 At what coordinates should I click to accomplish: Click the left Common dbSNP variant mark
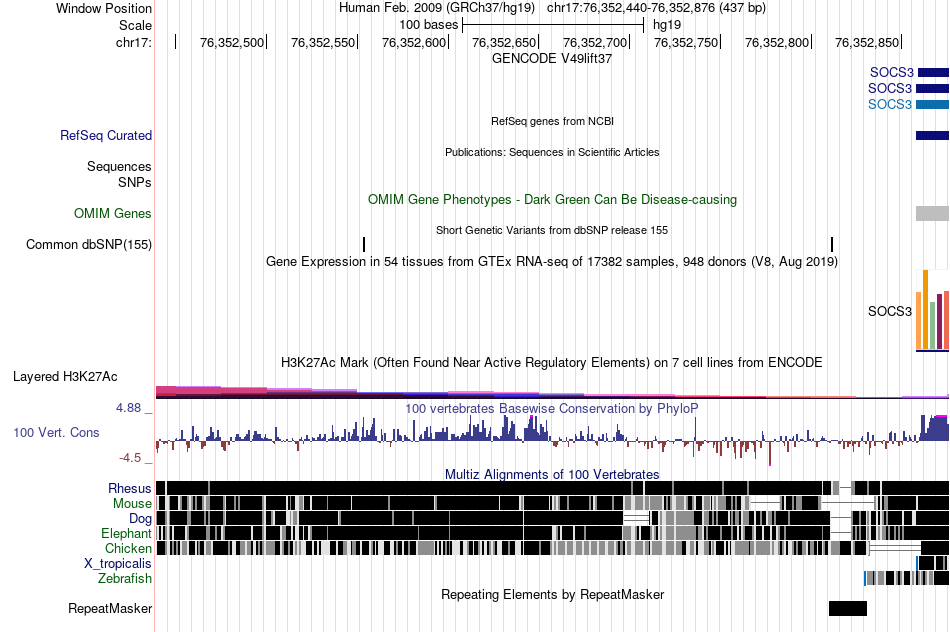pyautogui.click(x=364, y=244)
